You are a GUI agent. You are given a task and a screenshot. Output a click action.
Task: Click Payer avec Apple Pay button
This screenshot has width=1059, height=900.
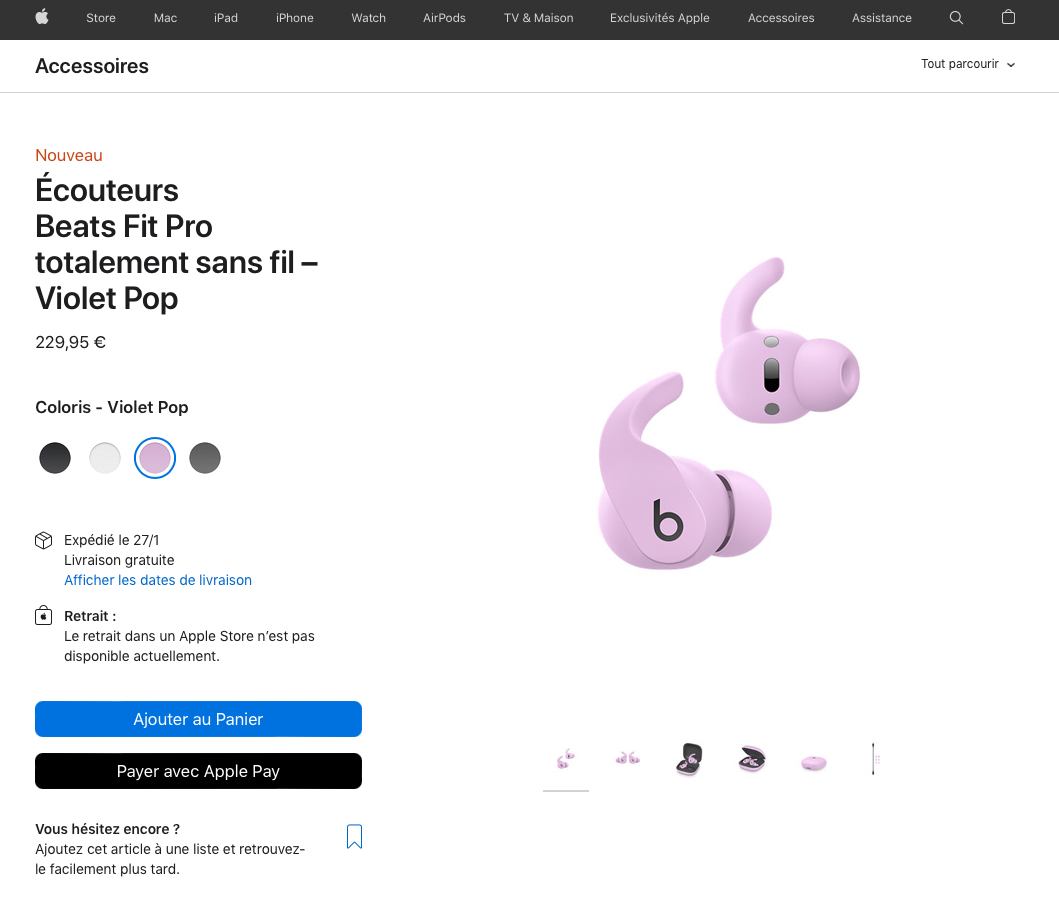point(198,771)
